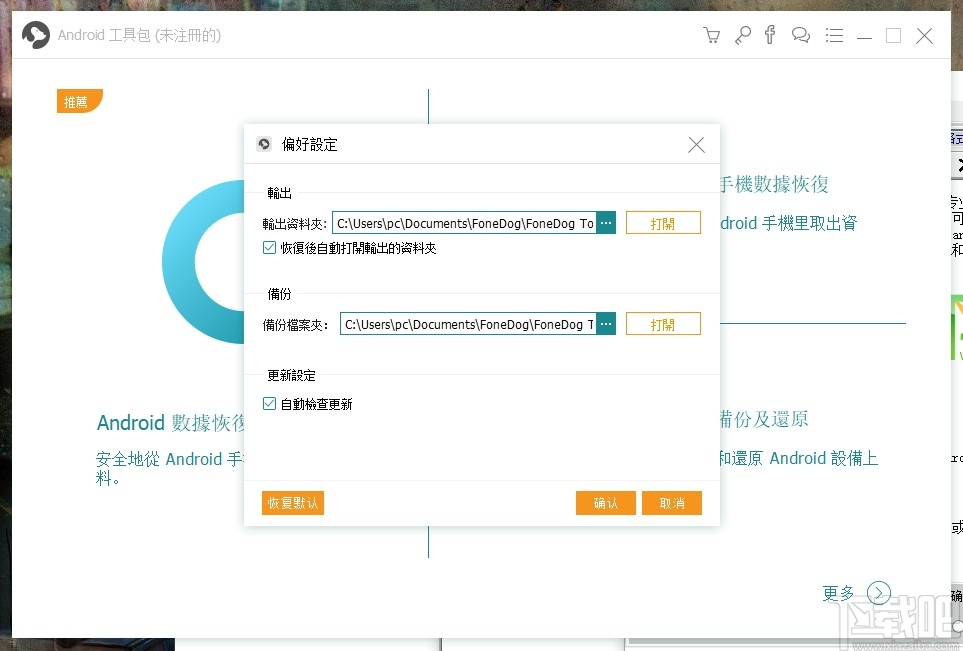The image size is (963, 651).
Task: Toggle 自動檢查更新 checkbox
Action: click(269, 403)
